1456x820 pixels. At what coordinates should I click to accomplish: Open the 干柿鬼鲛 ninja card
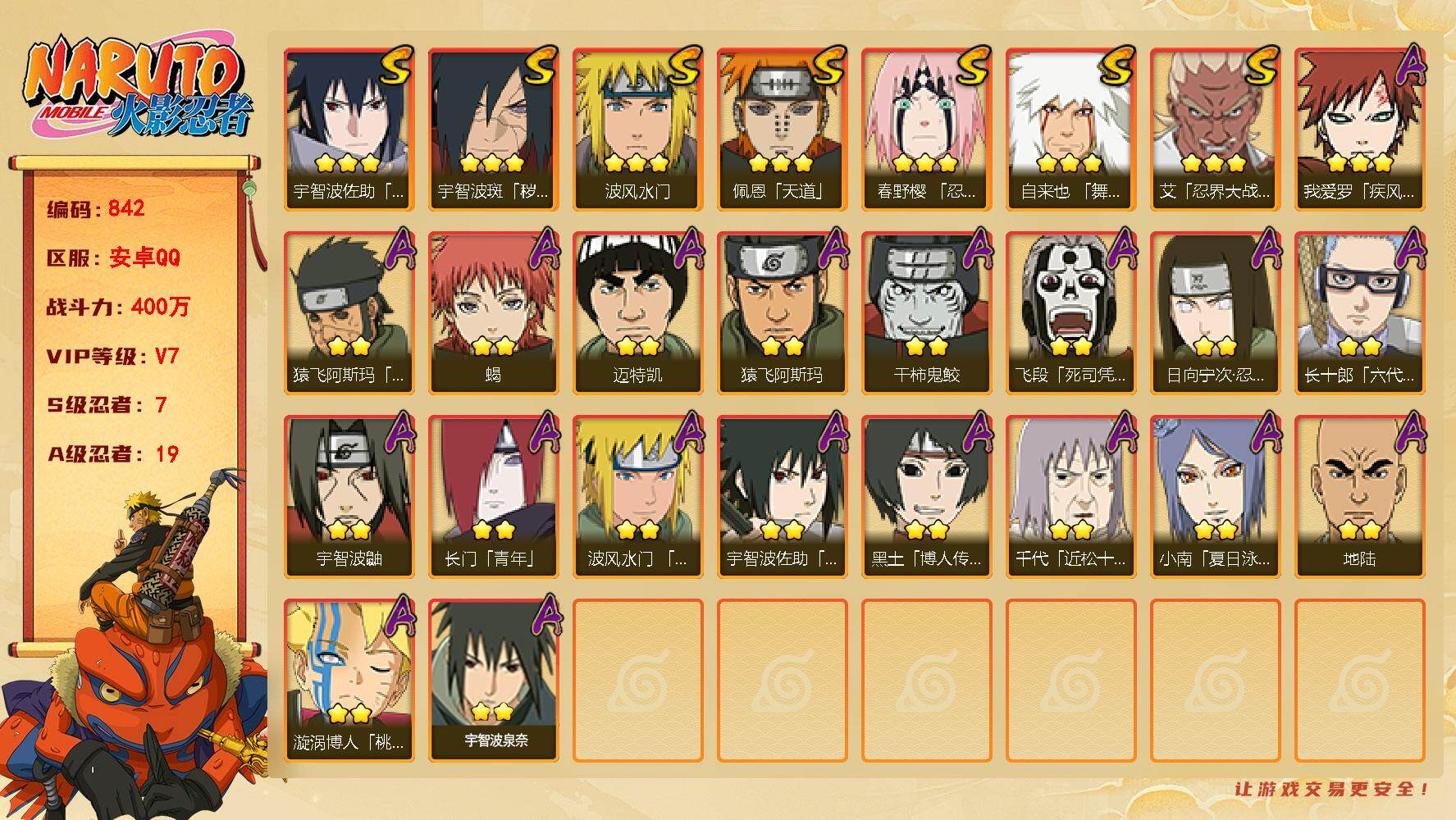click(926, 313)
